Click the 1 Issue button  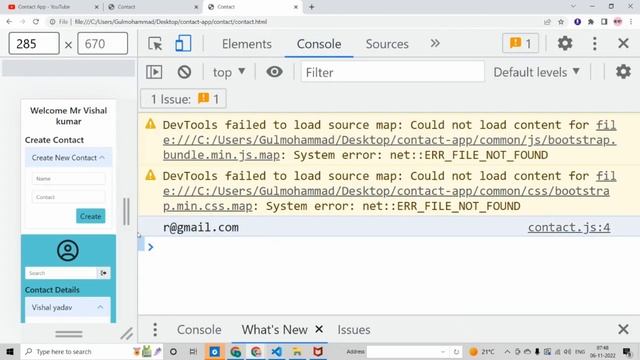(184, 99)
